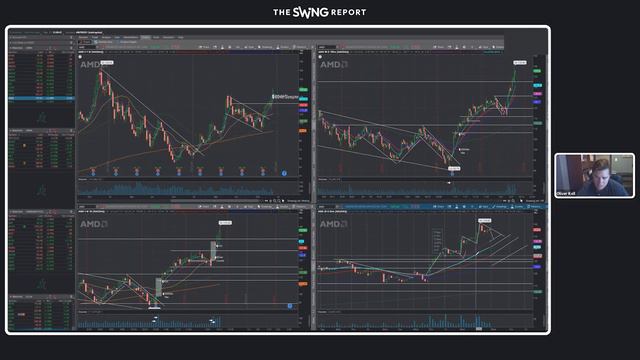Click the Oliver Kell webcam thumbnail
This screenshot has height=360, width=640.
pyautogui.click(x=594, y=176)
